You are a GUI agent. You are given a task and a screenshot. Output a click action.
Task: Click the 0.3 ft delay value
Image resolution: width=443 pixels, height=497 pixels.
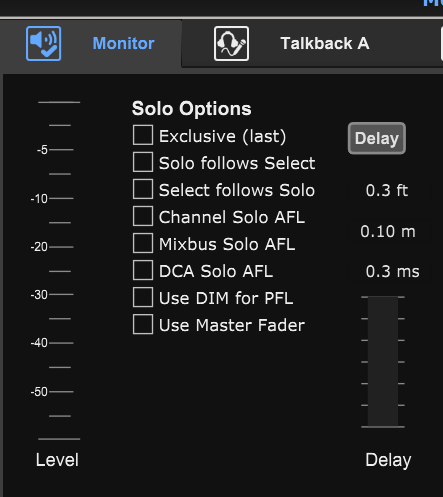click(x=388, y=190)
